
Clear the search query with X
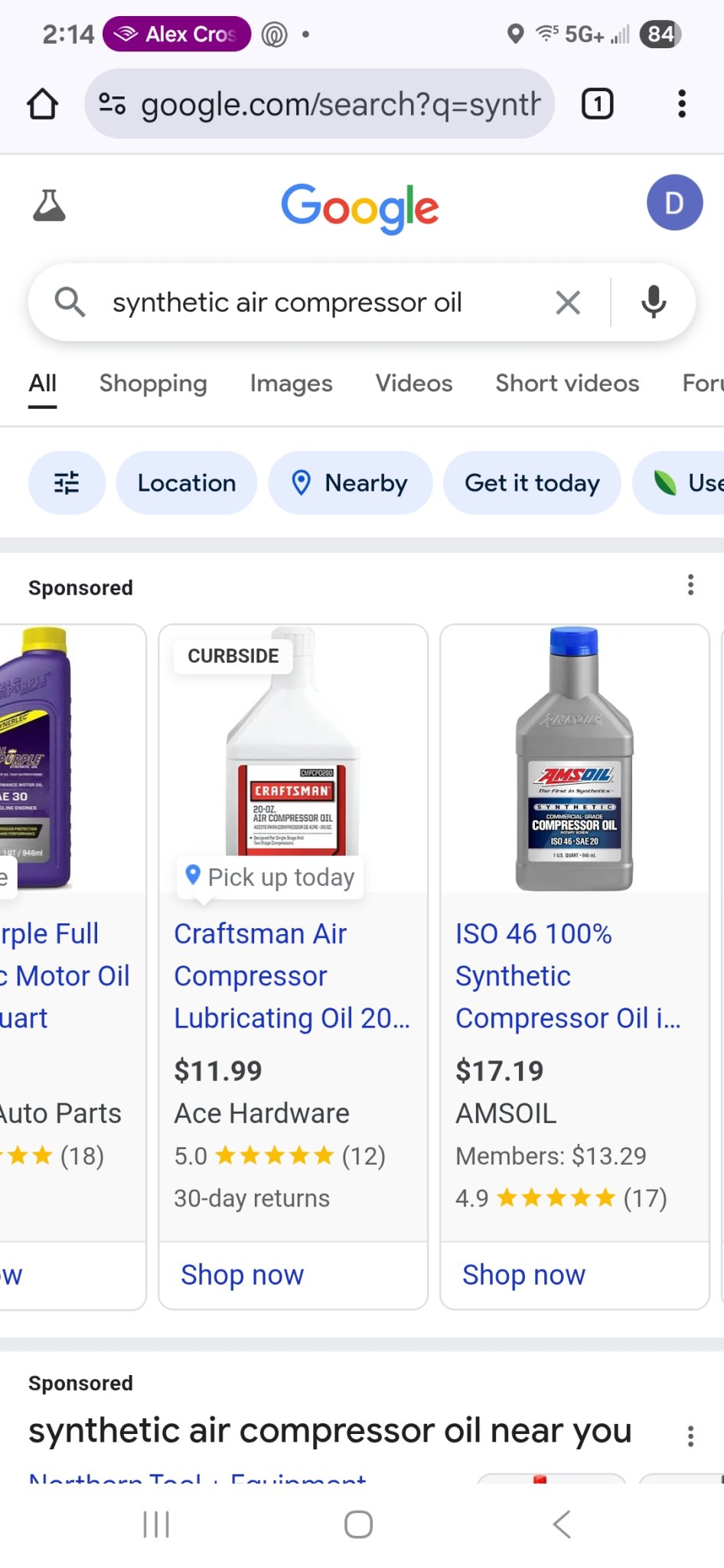point(567,302)
